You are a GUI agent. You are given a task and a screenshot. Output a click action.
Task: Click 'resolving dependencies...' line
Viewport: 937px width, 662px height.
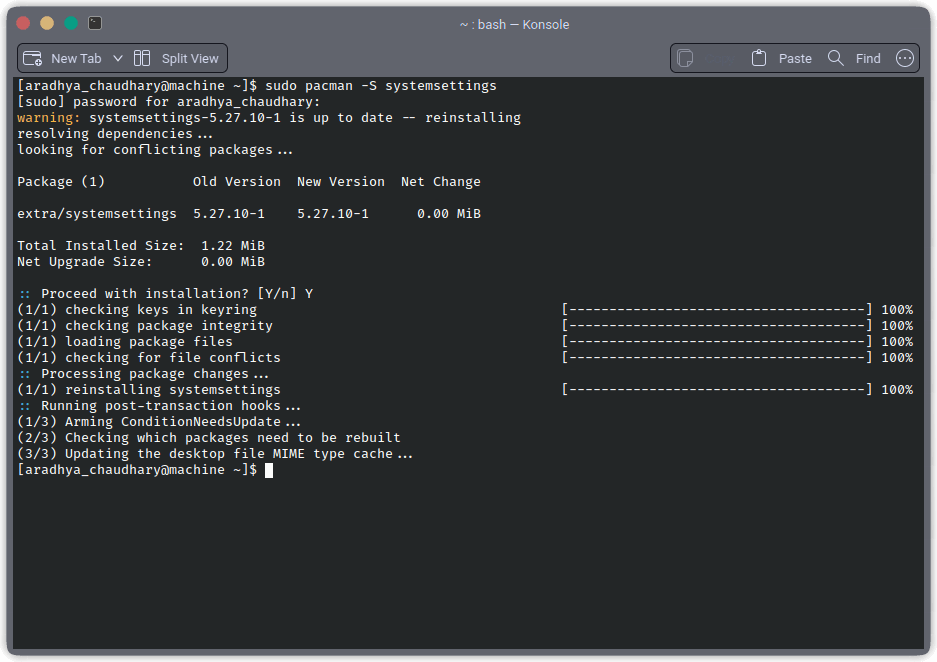(115, 134)
